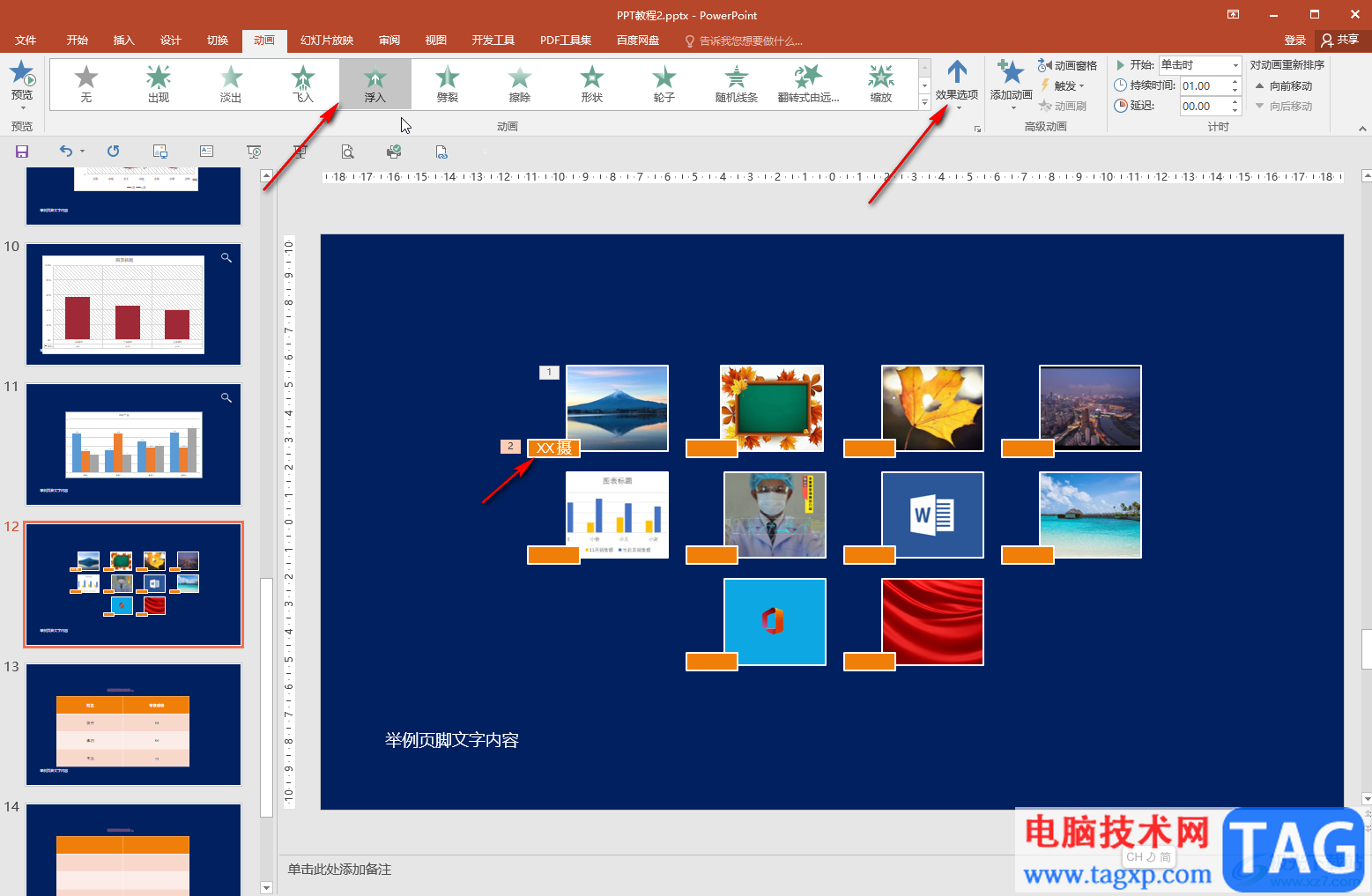
Task: Expand the Undo history dropdown arrow
Action: [x=83, y=152]
